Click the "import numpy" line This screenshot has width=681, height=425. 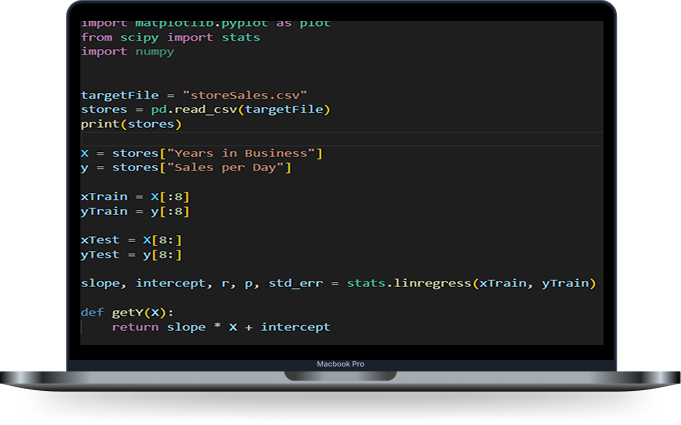[x=127, y=52]
